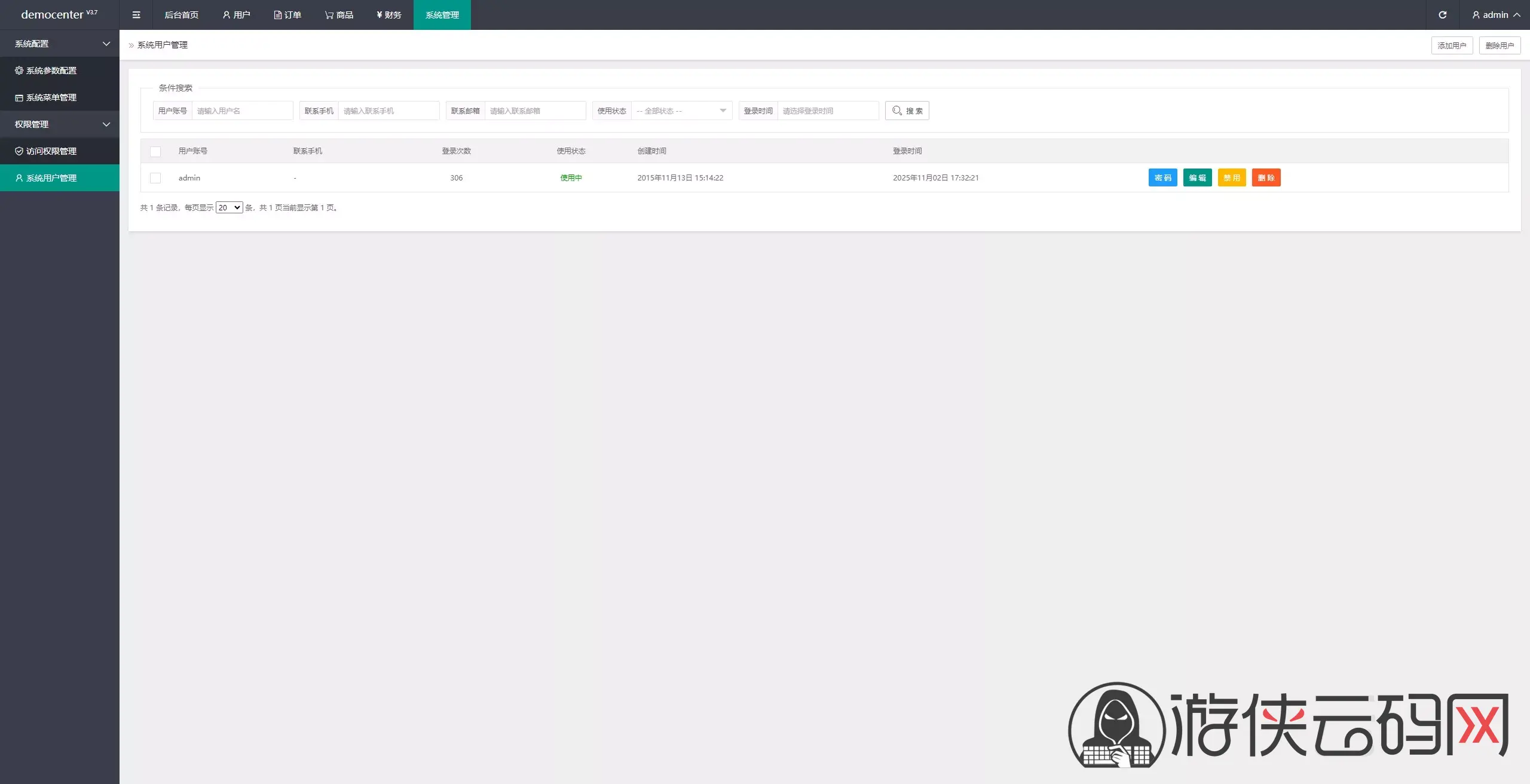Switch to 后台首页 top tab
This screenshot has width=1530, height=784.
pos(181,15)
